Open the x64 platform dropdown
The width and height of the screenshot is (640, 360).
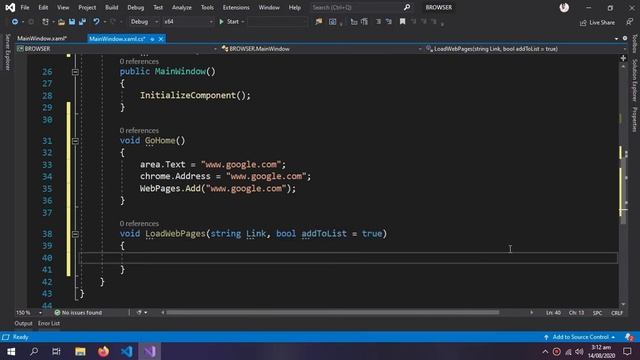pos(188,22)
